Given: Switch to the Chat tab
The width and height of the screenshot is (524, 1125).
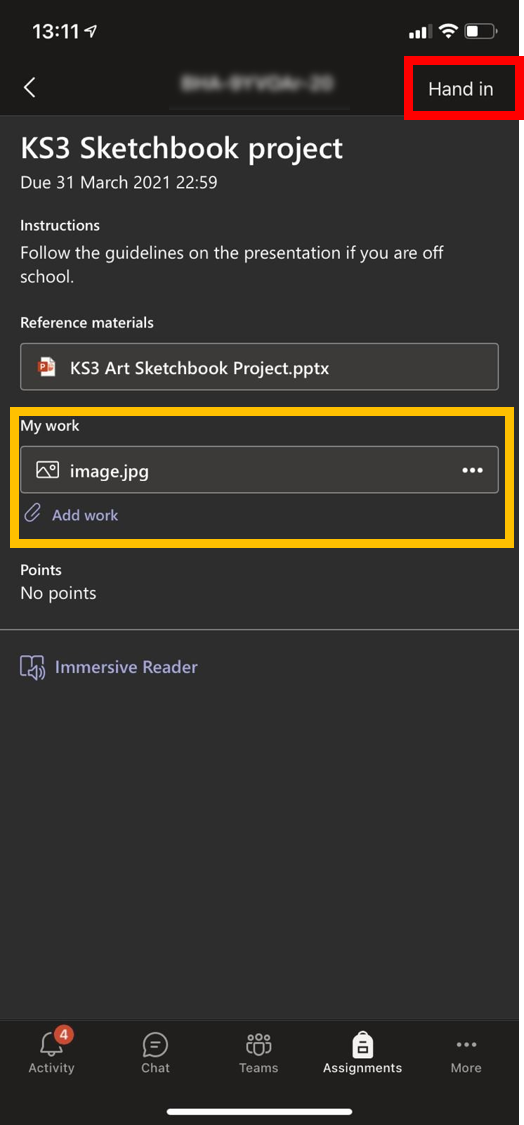Looking at the screenshot, I should pyautogui.click(x=155, y=1053).
